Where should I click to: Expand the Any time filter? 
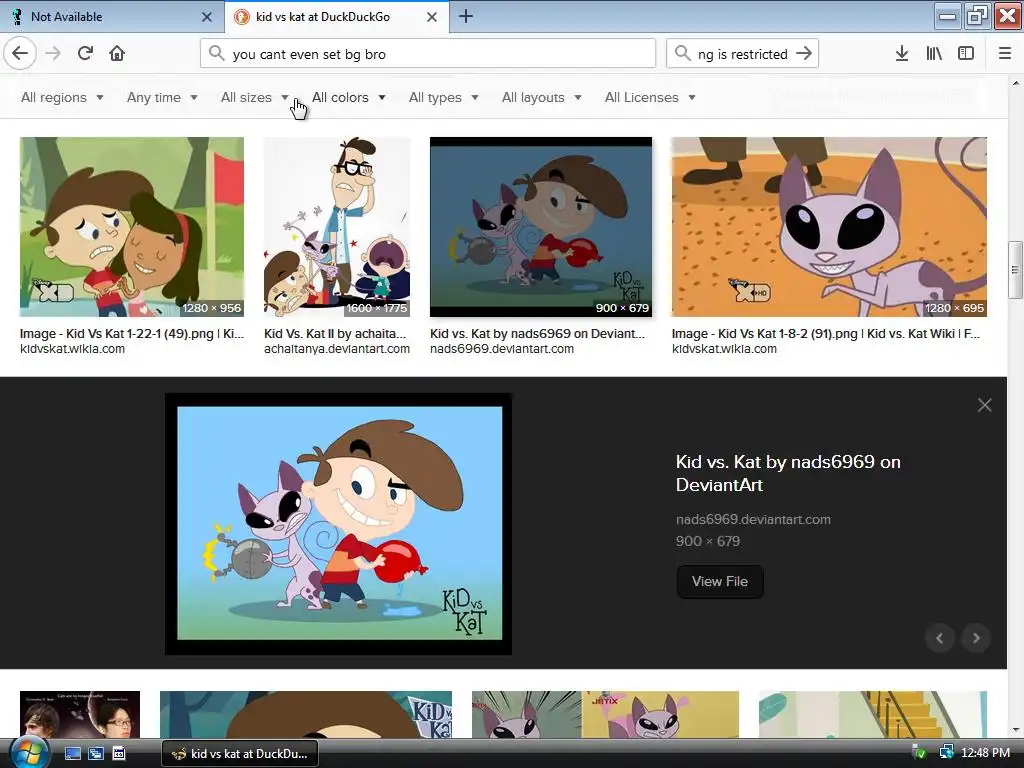(x=162, y=97)
